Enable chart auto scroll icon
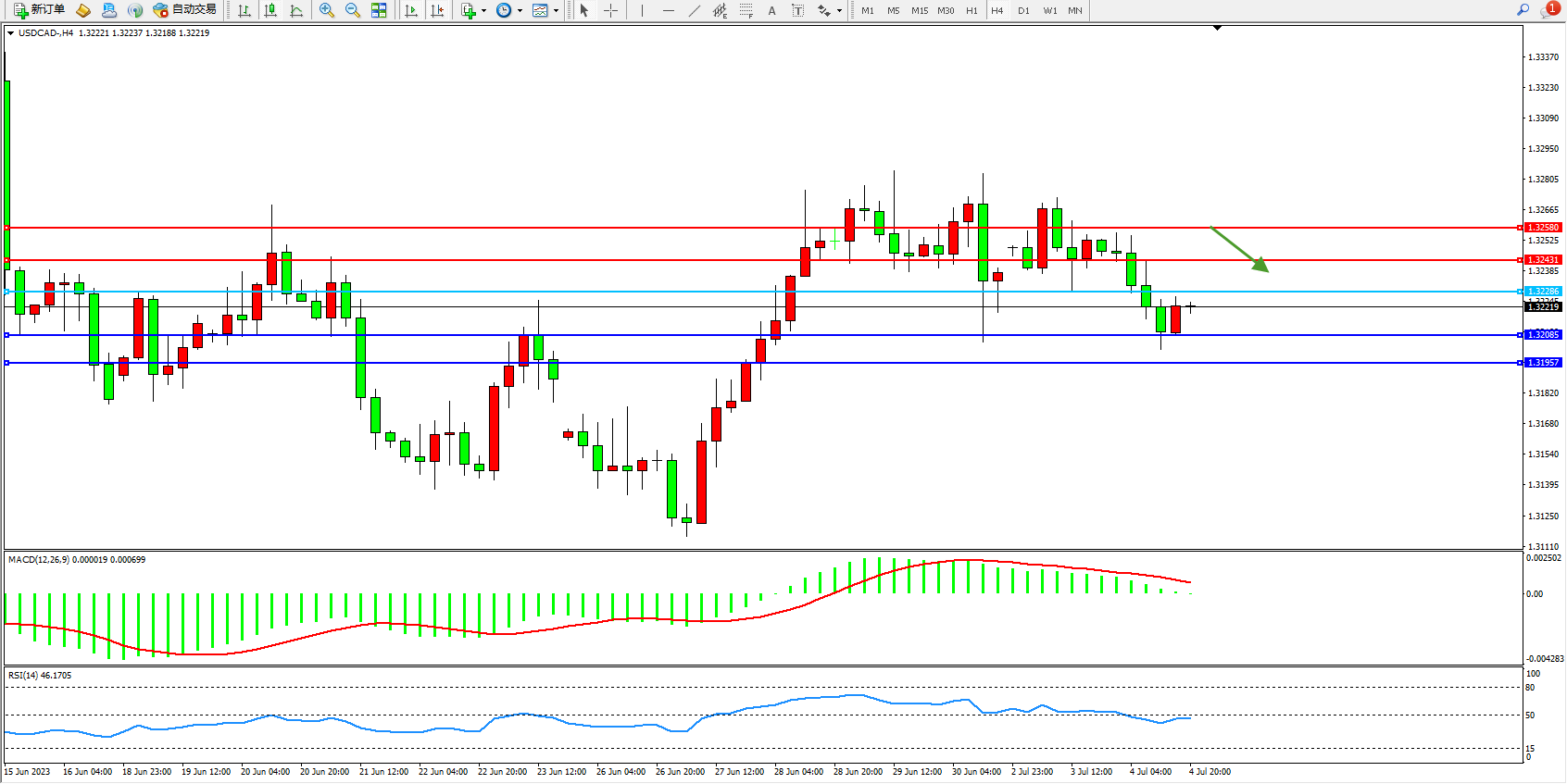The width and height of the screenshot is (1567, 784). pos(411,10)
